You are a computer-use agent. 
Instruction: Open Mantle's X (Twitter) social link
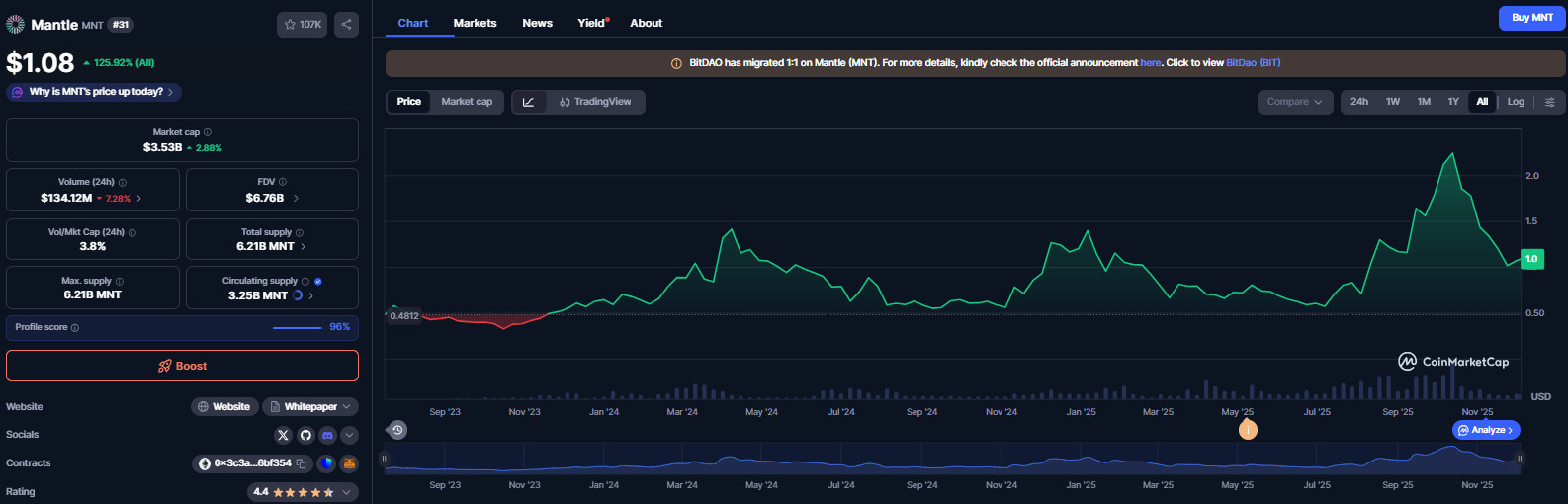click(x=283, y=435)
